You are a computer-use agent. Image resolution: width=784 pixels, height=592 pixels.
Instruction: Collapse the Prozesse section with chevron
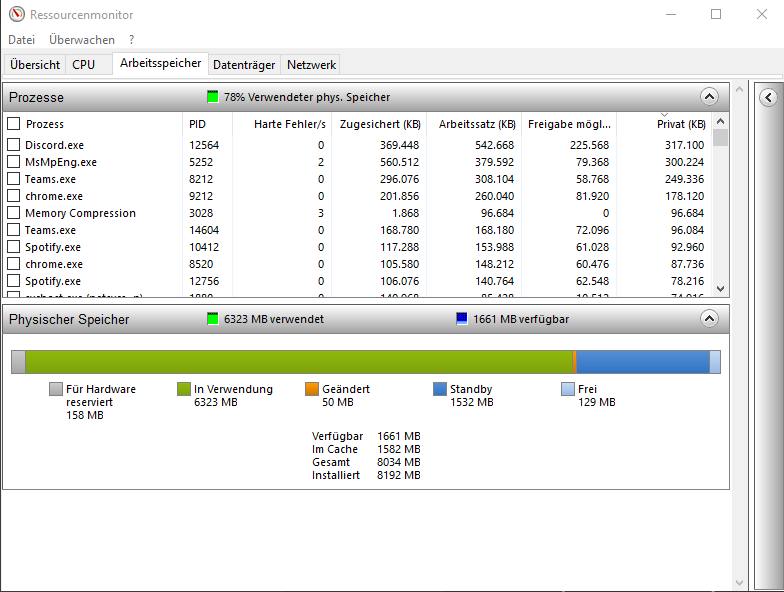[709, 96]
